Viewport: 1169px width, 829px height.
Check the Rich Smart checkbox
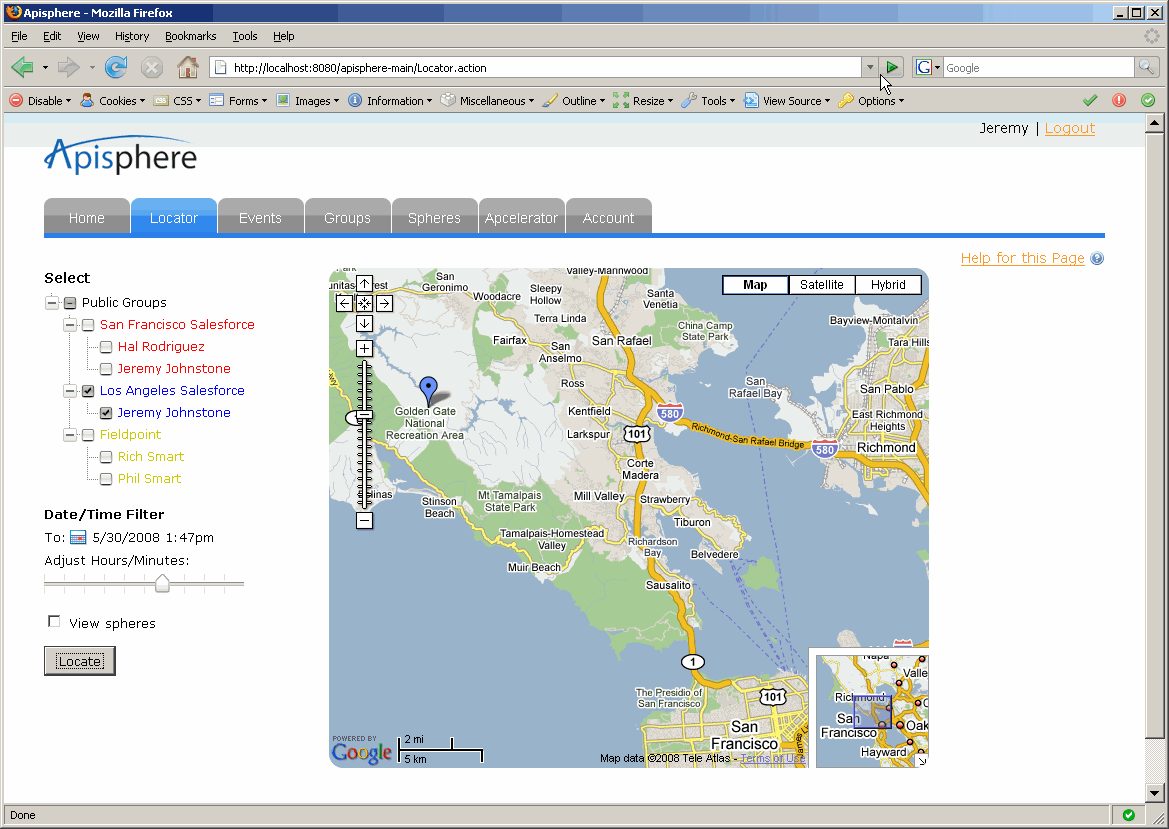click(x=106, y=457)
